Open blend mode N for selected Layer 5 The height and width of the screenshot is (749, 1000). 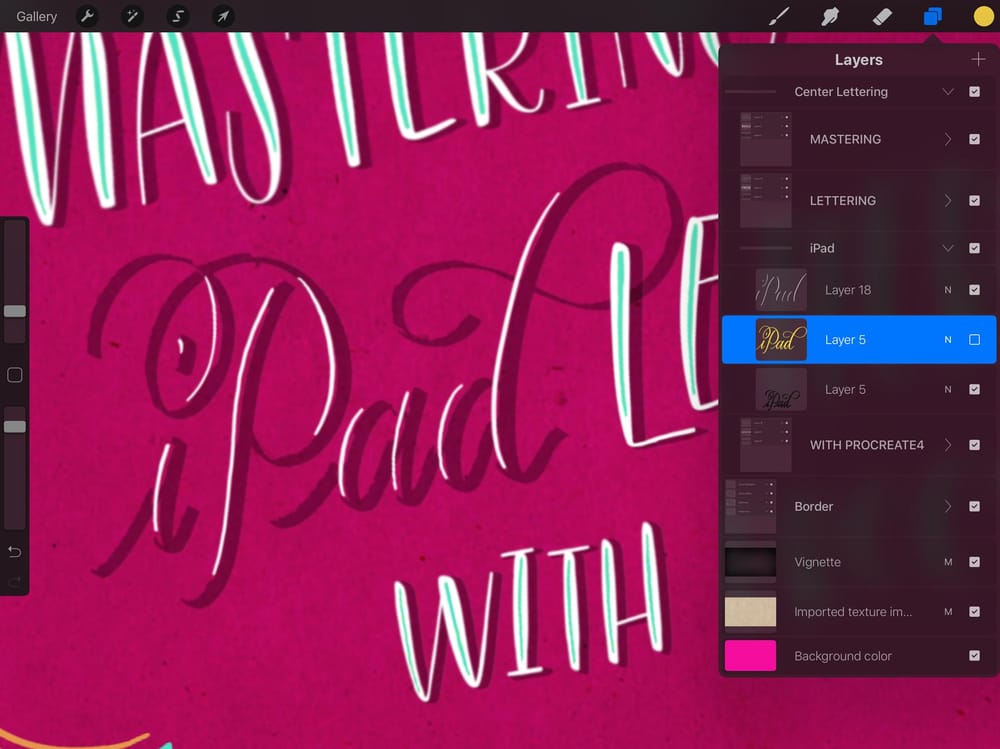948,339
